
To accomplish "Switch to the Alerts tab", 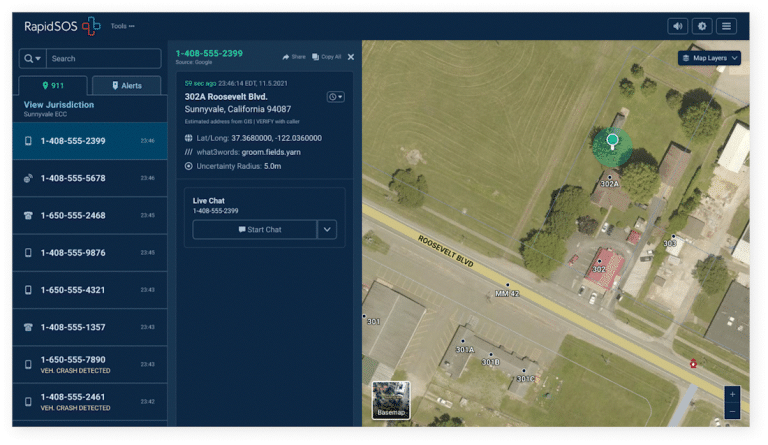I will [127, 86].
